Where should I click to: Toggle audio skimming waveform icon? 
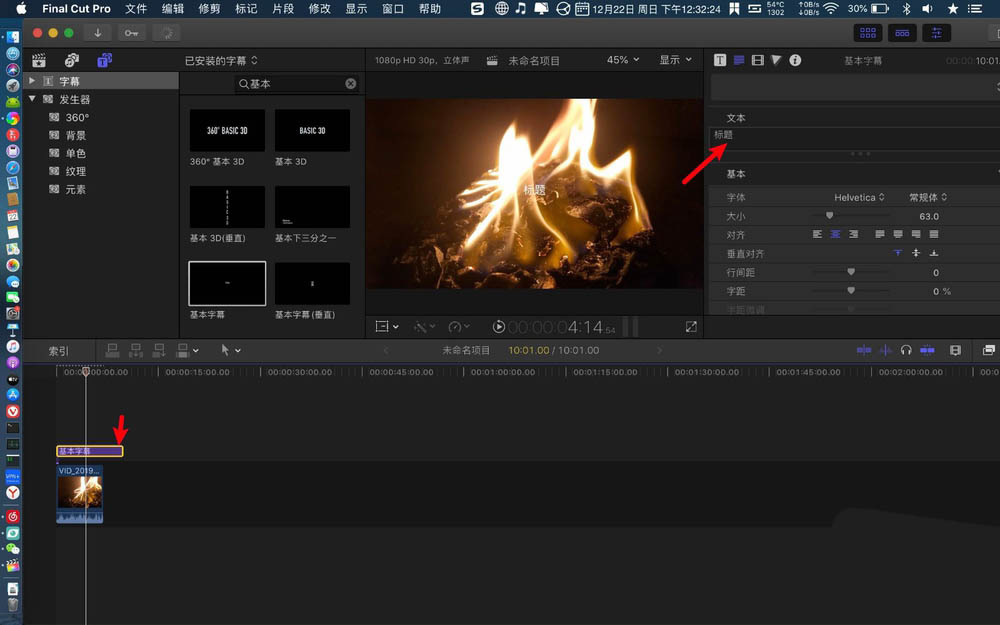(886, 349)
